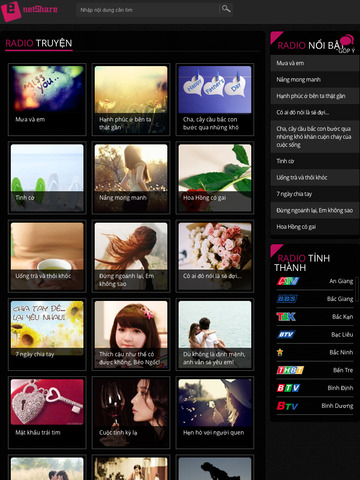Click the netShare logo icon
360x480 pixels.
11,11
